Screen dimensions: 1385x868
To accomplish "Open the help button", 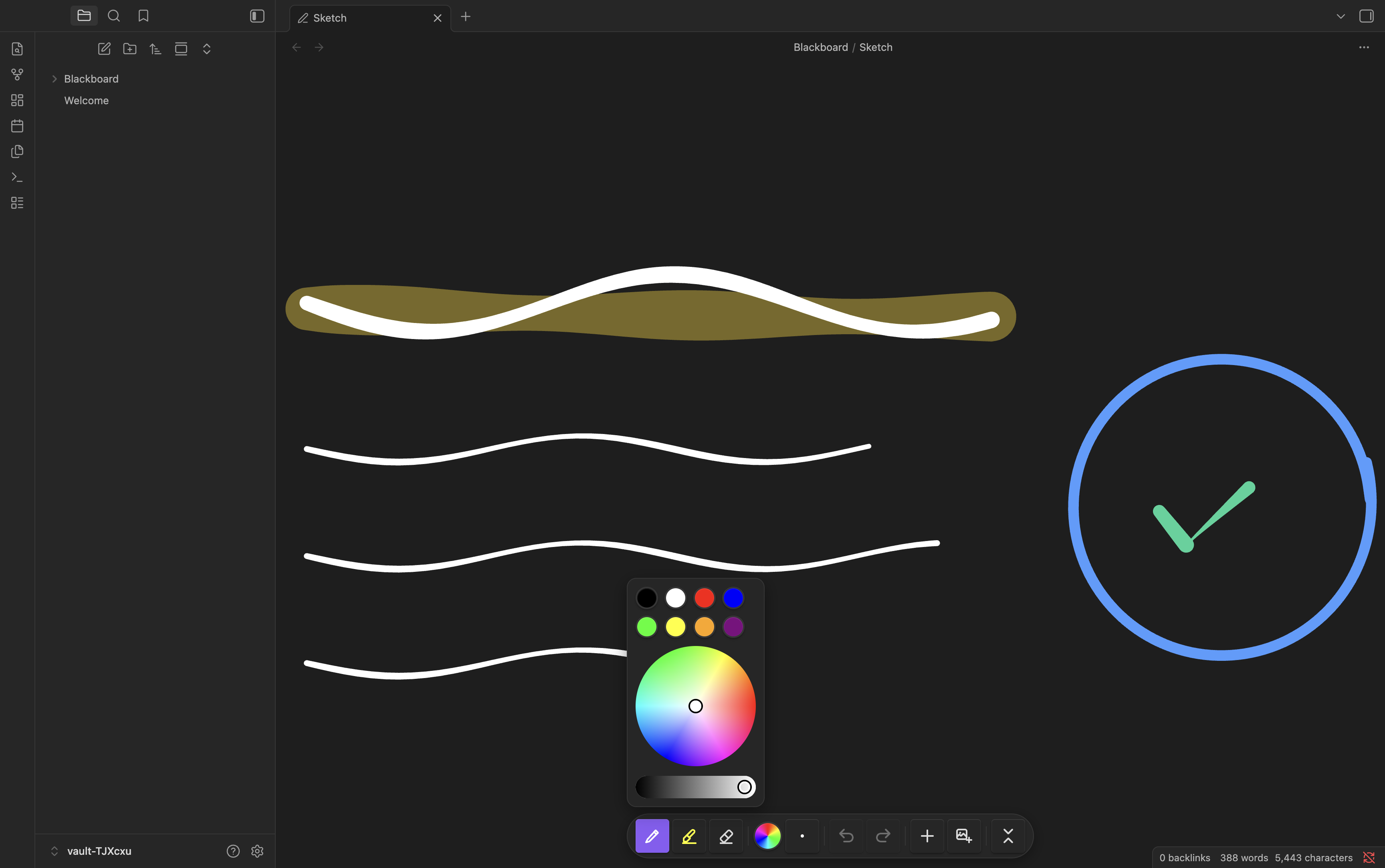I will tap(233, 851).
